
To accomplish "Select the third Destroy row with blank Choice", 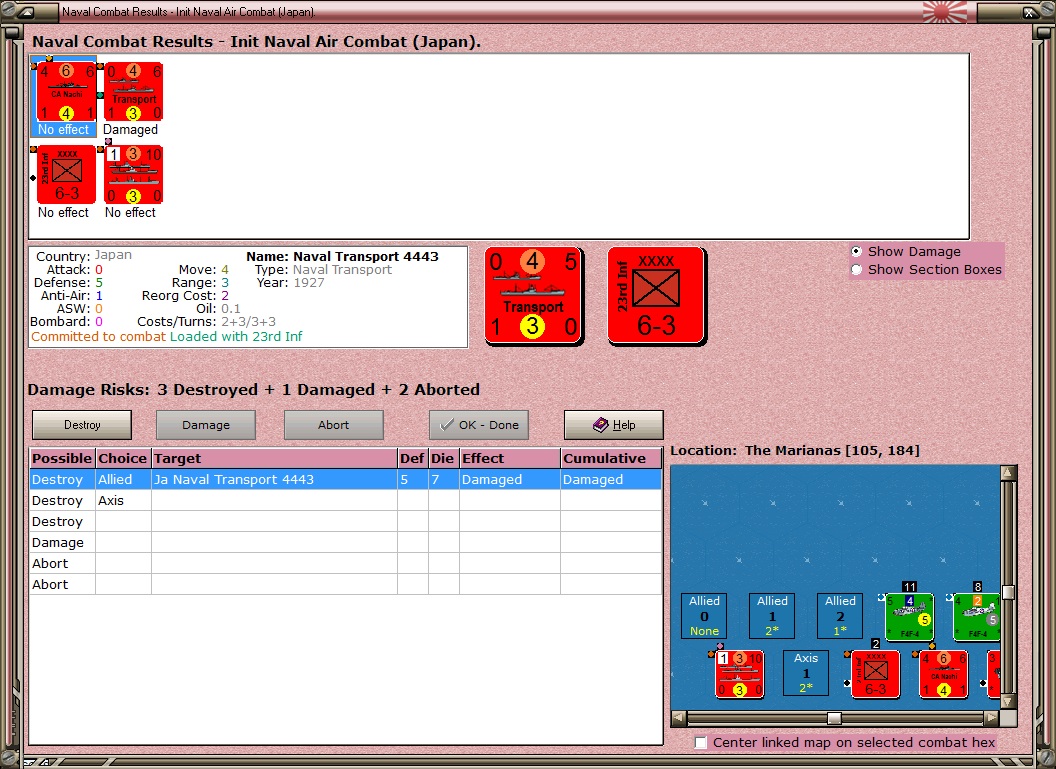I will [x=345, y=521].
